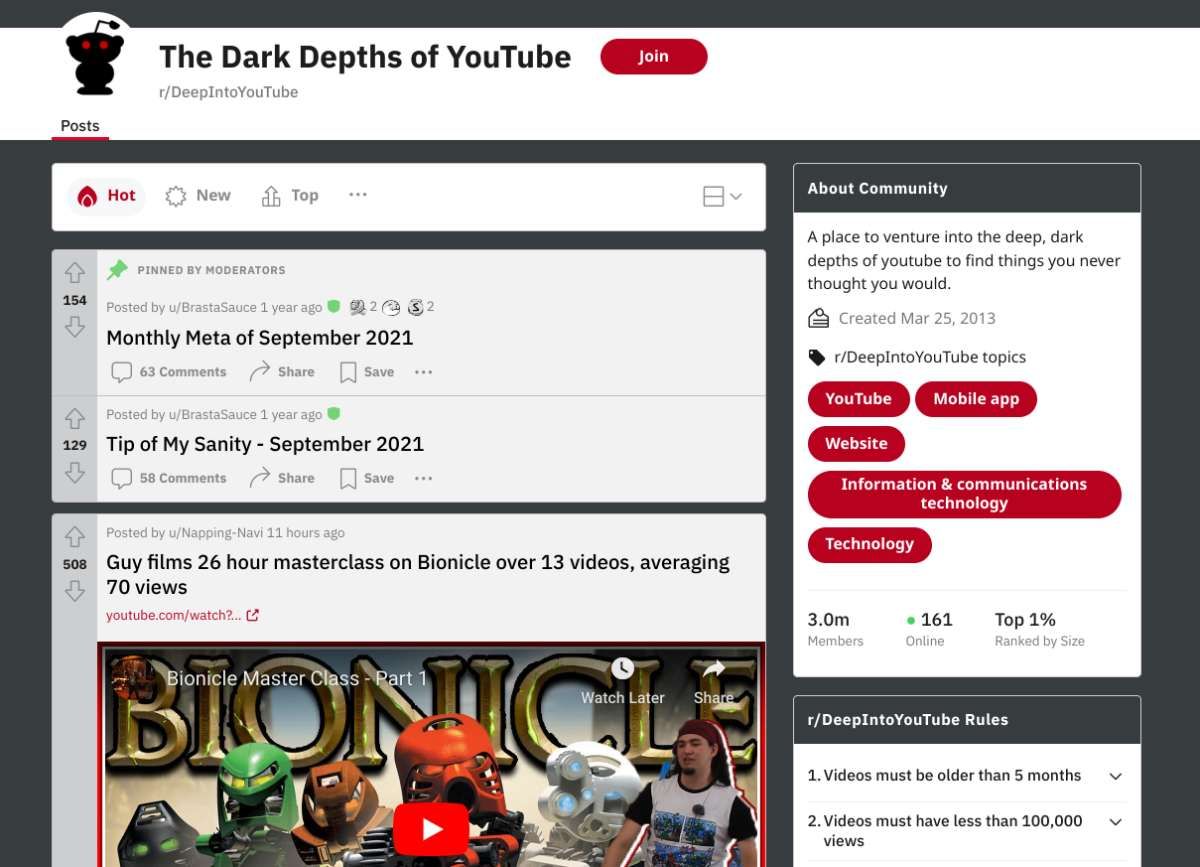This screenshot has height=867, width=1200.
Task: Open more options on Tip of My Sanity post
Action: [x=424, y=478]
